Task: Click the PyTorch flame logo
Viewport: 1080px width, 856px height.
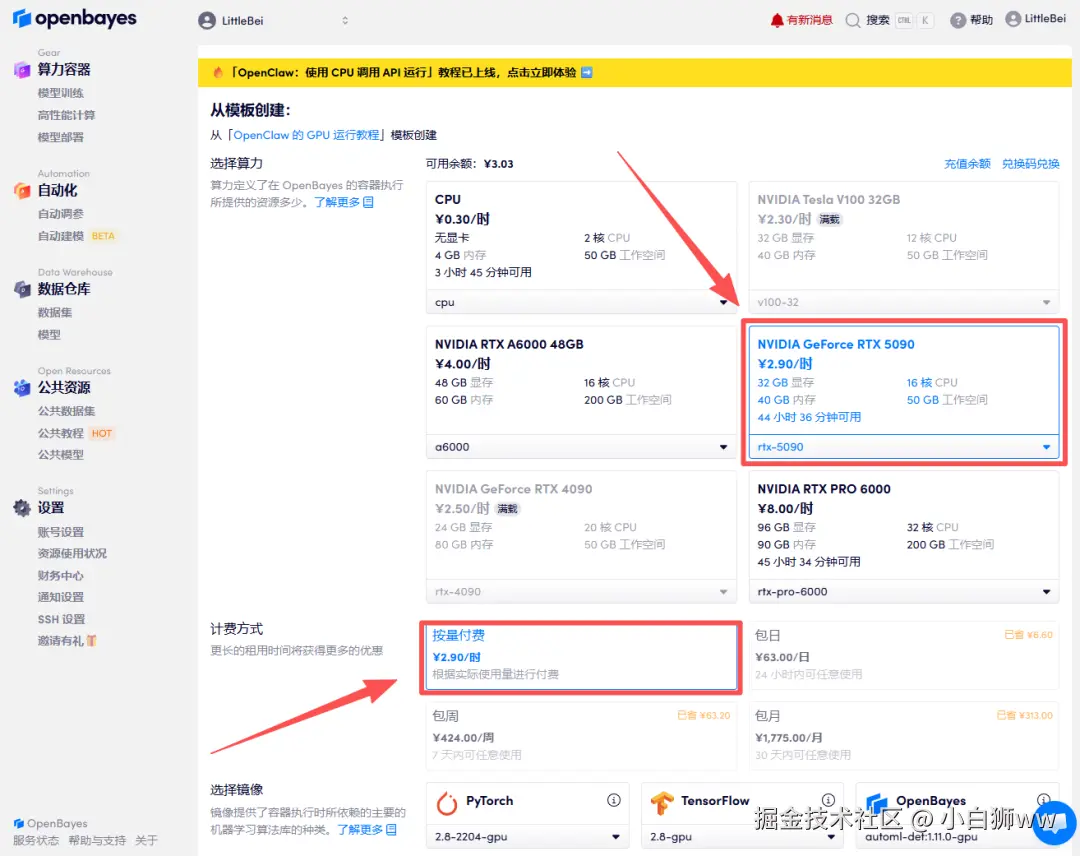Action: pyautogui.click(x=447, y=803)
